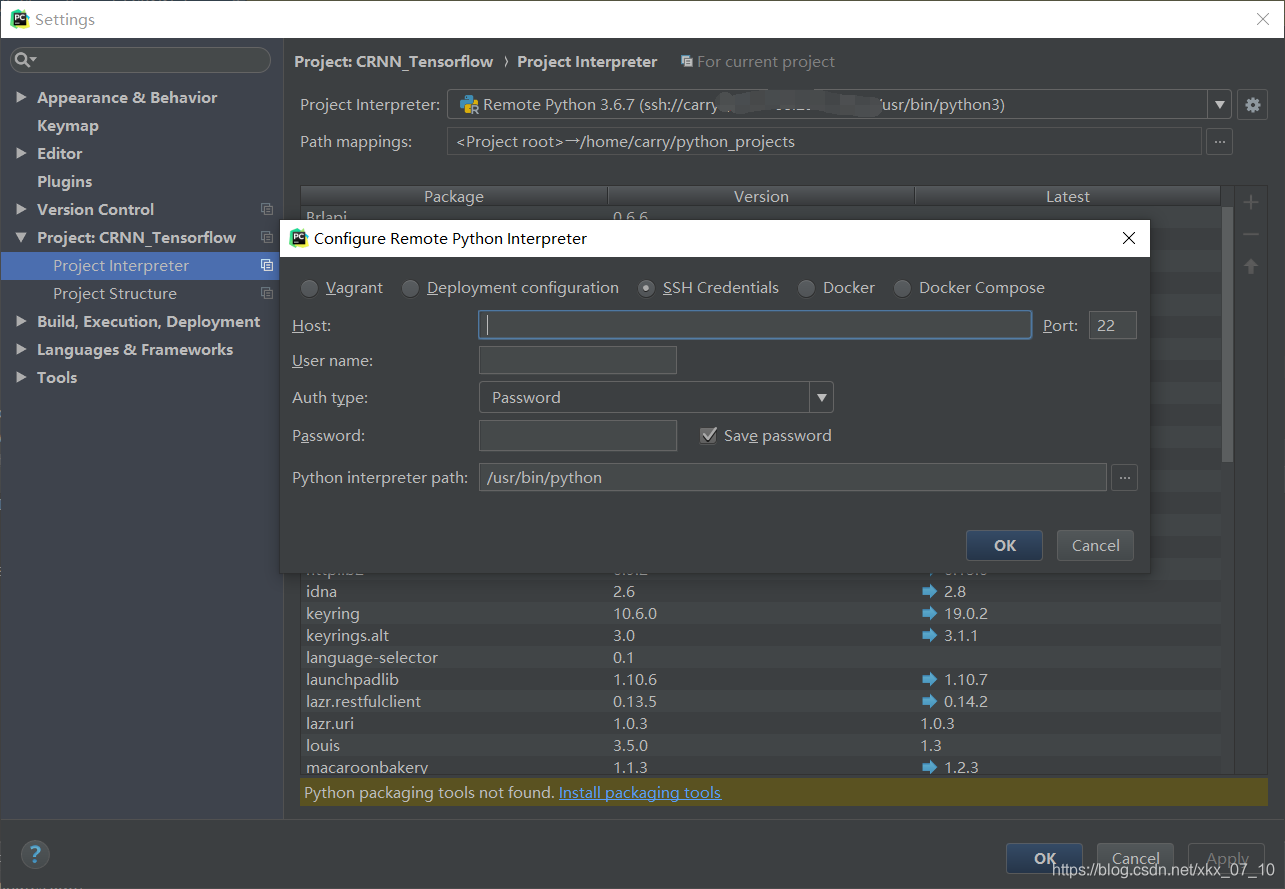Click the Latest column header

(1067, 196)
